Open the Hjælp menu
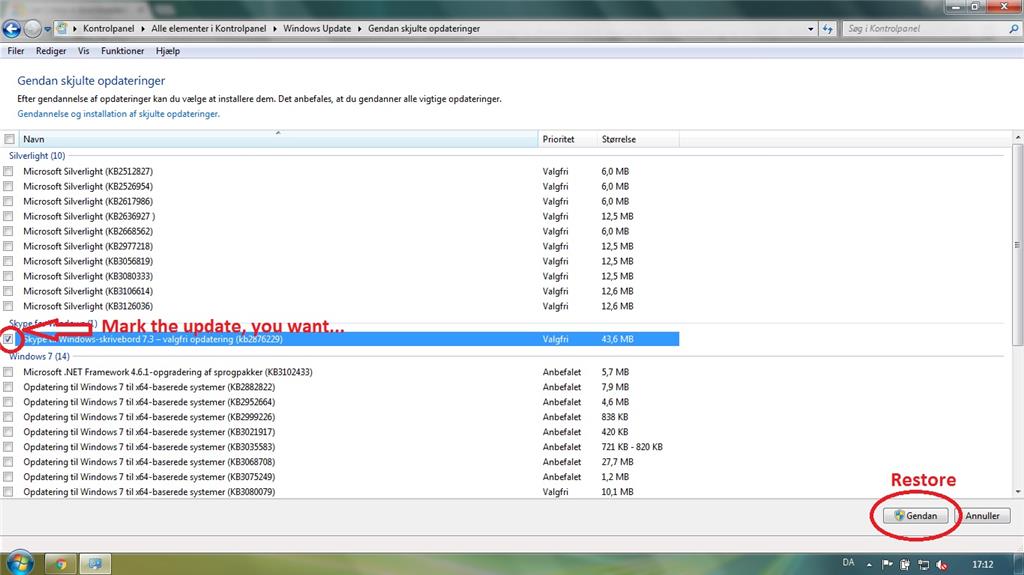Viewport: 1024px width, 575px height. pyautogui.click(x=168, y=51)
